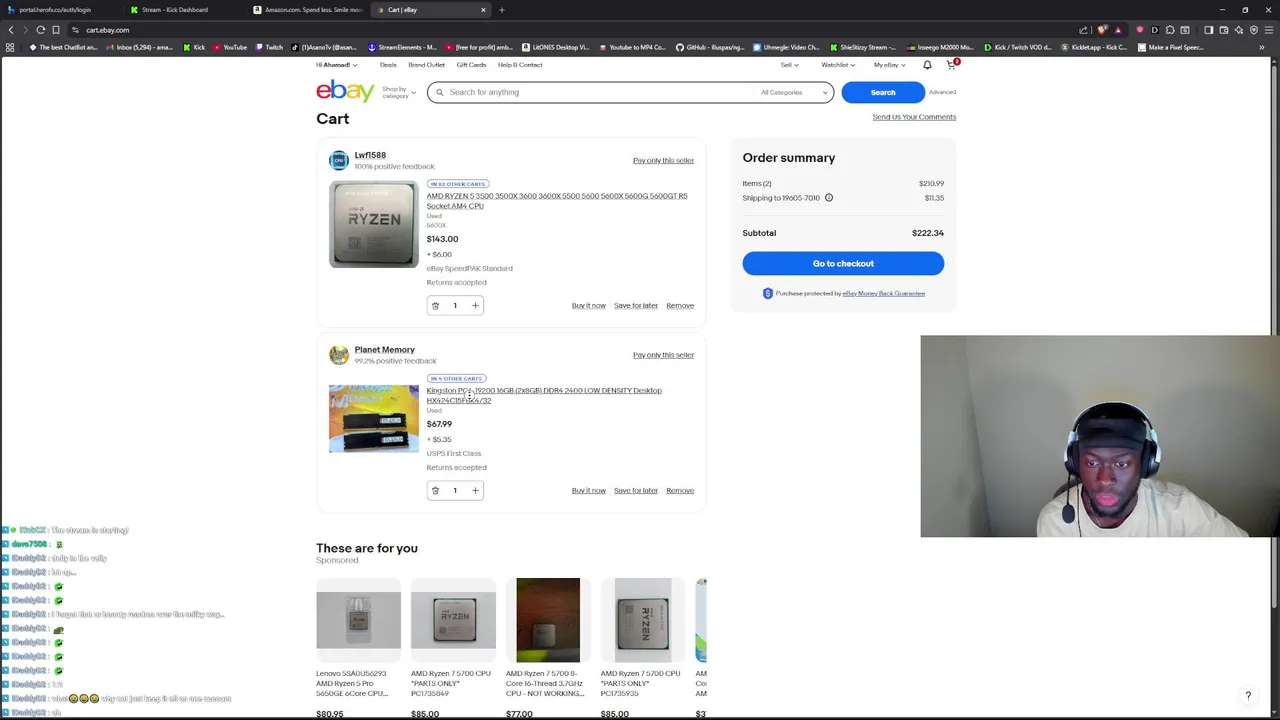Click the browser address bar
This screenshot has height=720, width=1280.
tap(570, 30)
